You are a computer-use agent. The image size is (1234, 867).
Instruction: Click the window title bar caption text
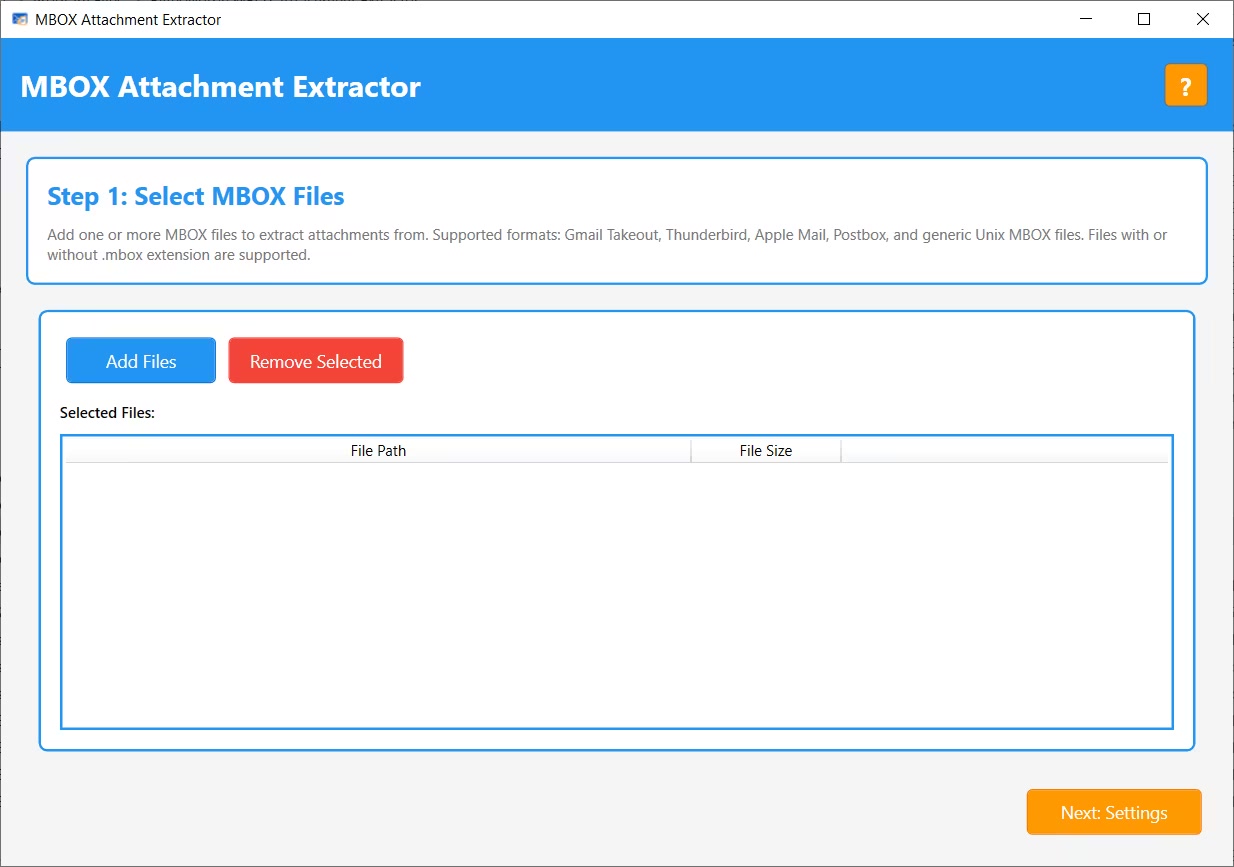(128, 19)
